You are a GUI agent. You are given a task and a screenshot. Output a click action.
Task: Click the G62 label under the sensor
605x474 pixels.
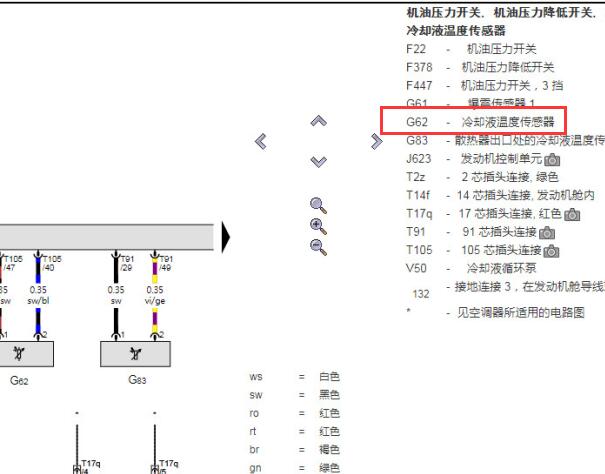pyautogui.click(x=19, y=381)
